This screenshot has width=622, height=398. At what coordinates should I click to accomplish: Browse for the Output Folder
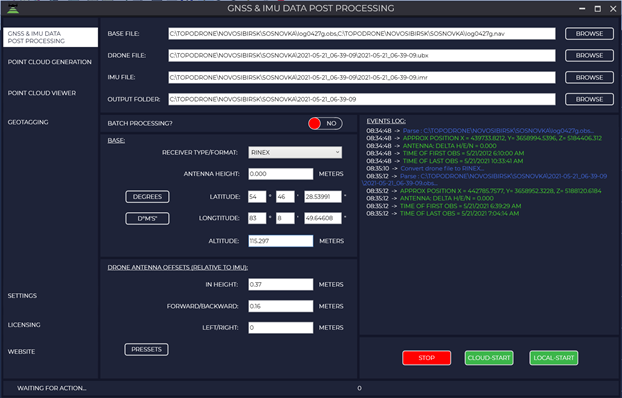589,99
